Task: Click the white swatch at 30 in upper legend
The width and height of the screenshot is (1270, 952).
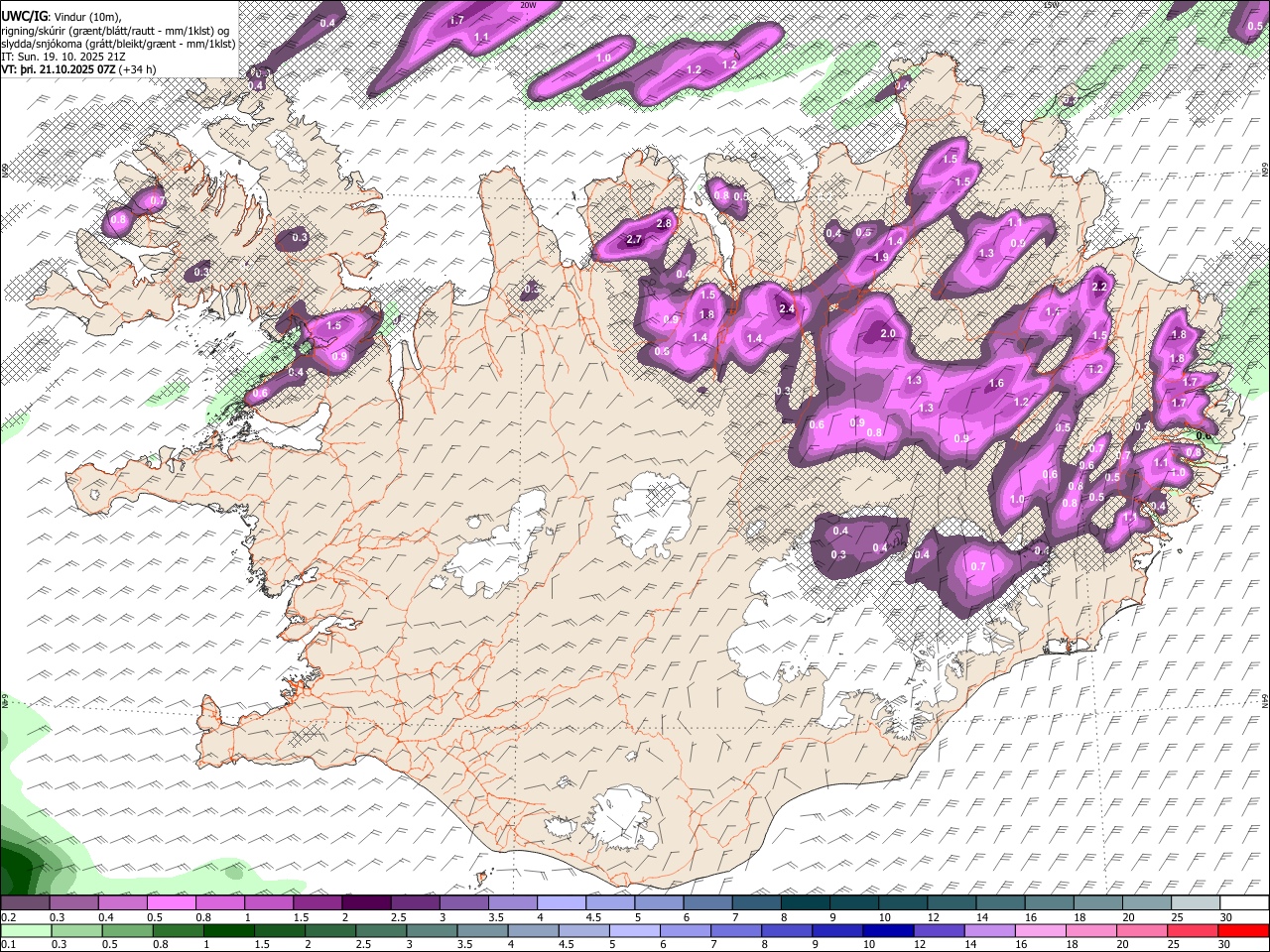Action: coord(1244,903)
